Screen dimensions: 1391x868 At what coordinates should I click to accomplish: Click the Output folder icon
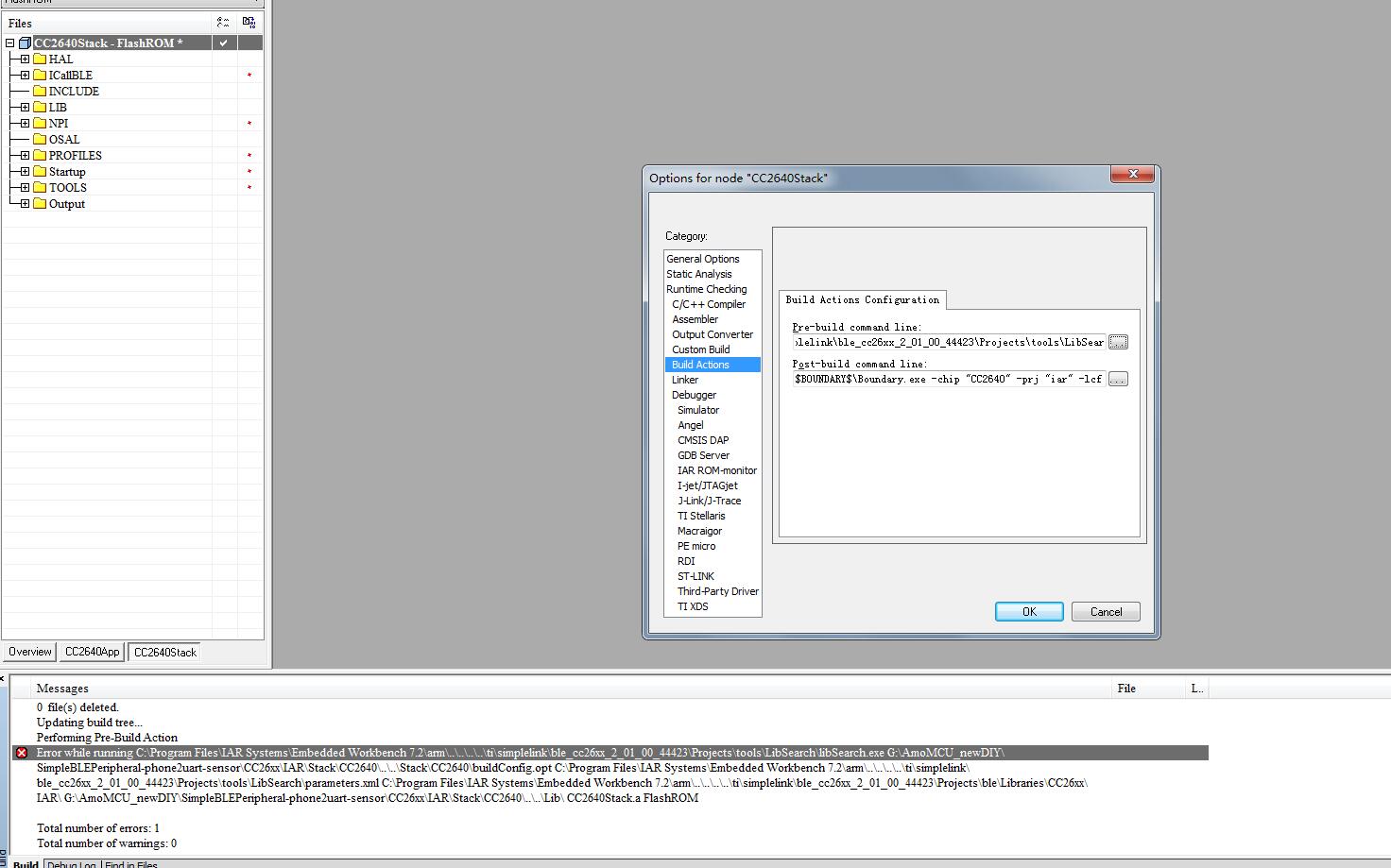(40, 204)
